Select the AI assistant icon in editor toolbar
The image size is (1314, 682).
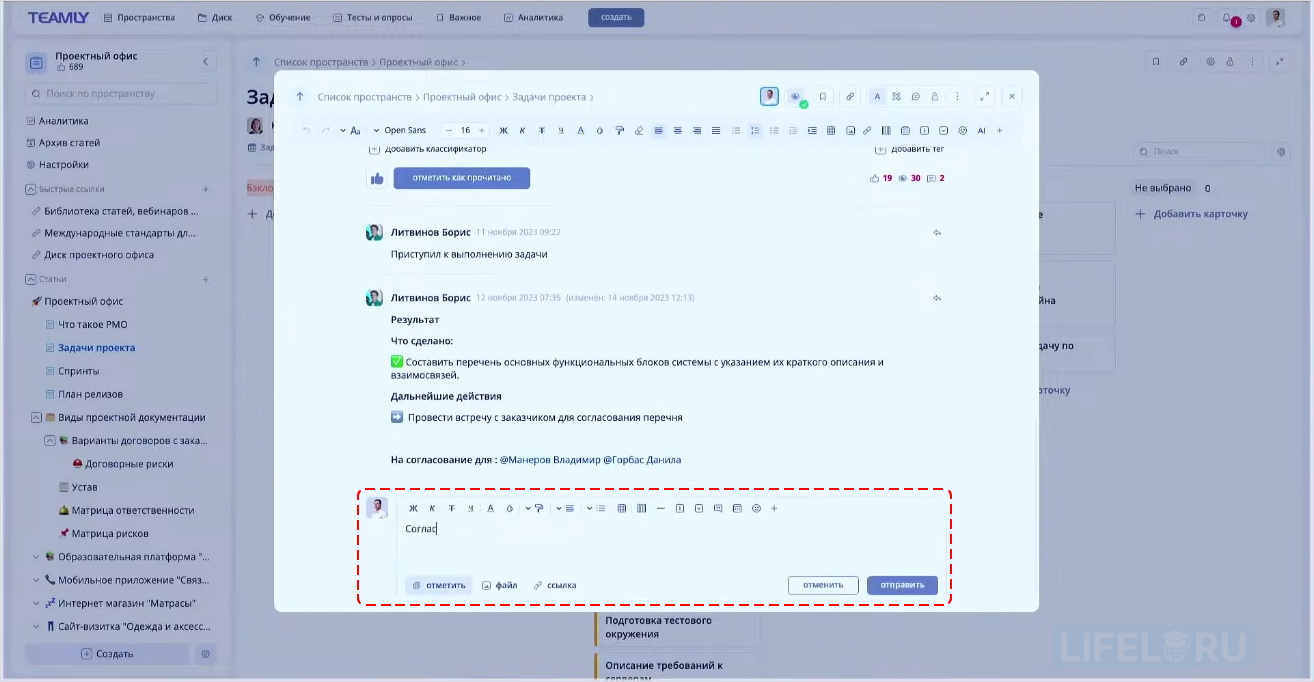pos(980,130)
